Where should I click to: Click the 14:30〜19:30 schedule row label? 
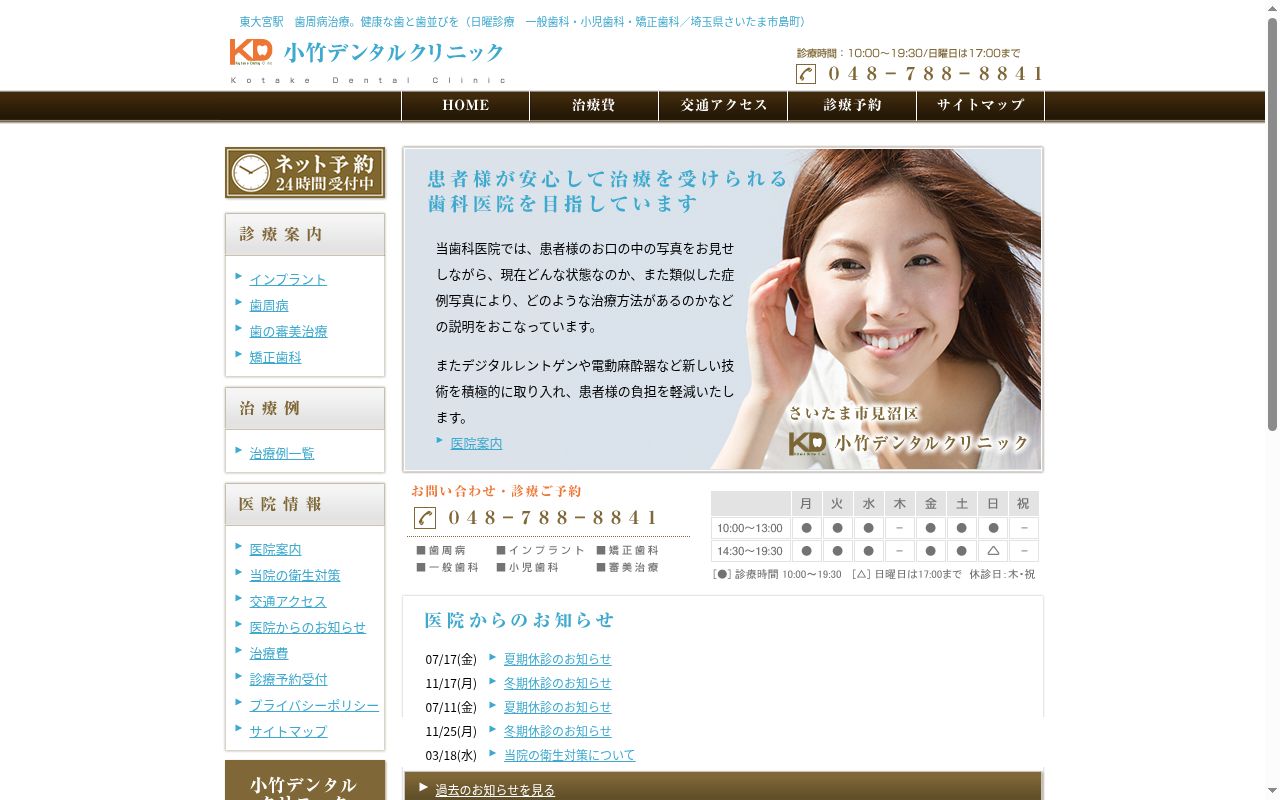tap(750, 551)
